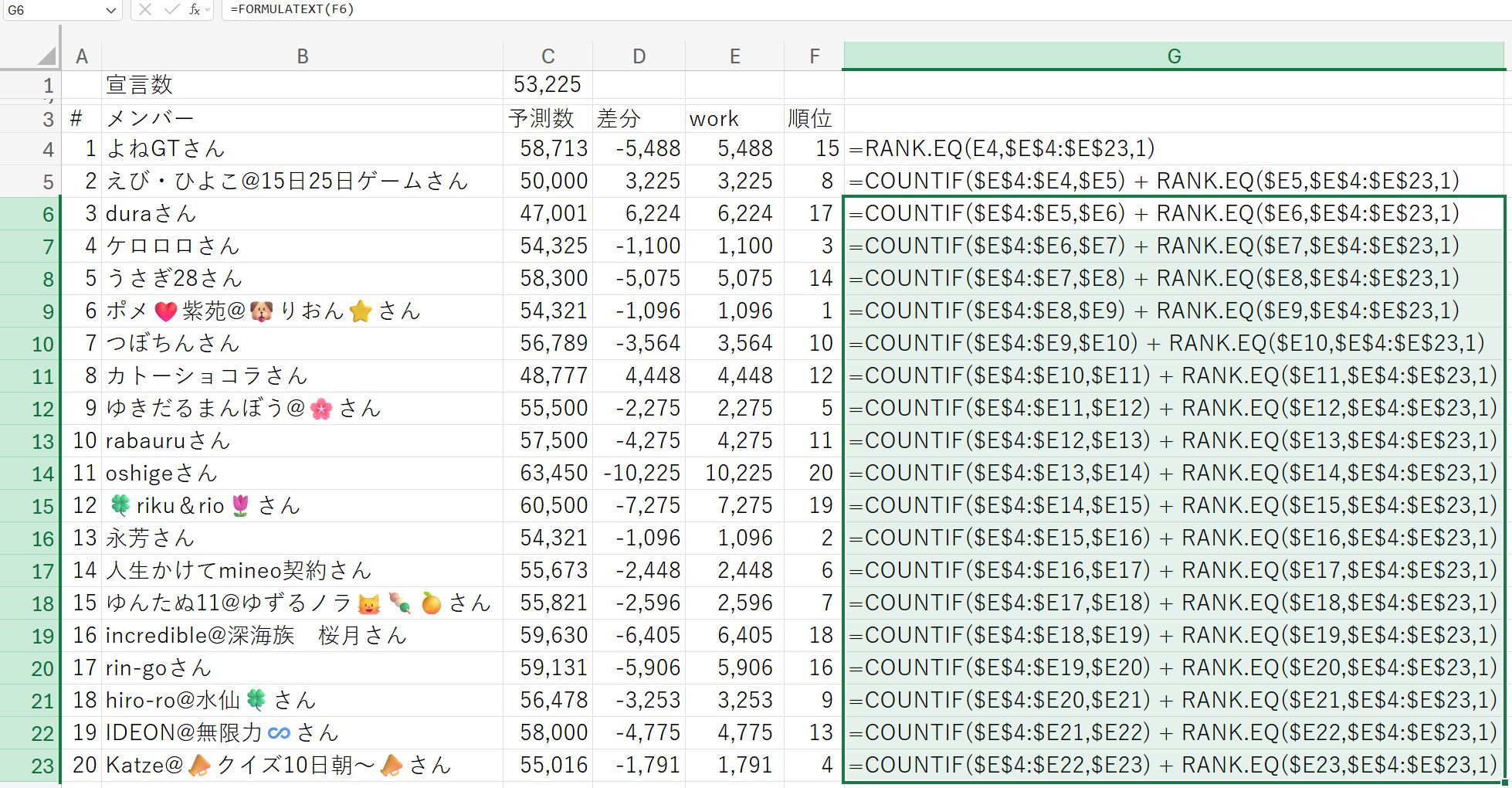
Task: Click the Select All corner triangle
Action: click(46, 56)
